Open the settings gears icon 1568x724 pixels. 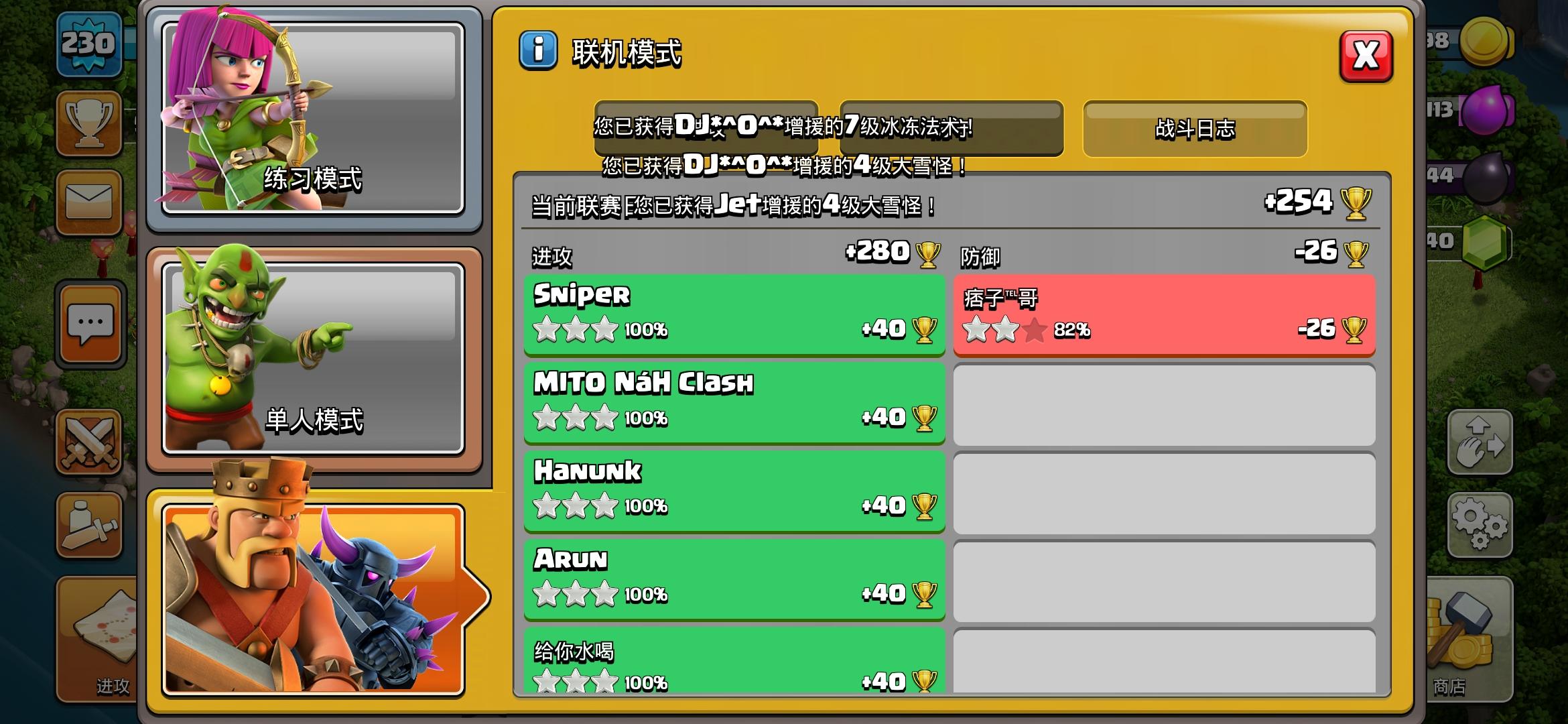[1480, 525]
